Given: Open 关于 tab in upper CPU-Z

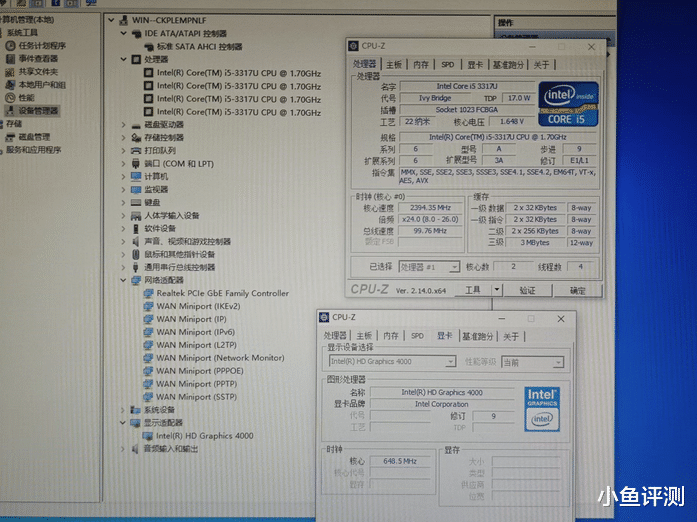Looking at the screenshot, I should tap(541, 65).
